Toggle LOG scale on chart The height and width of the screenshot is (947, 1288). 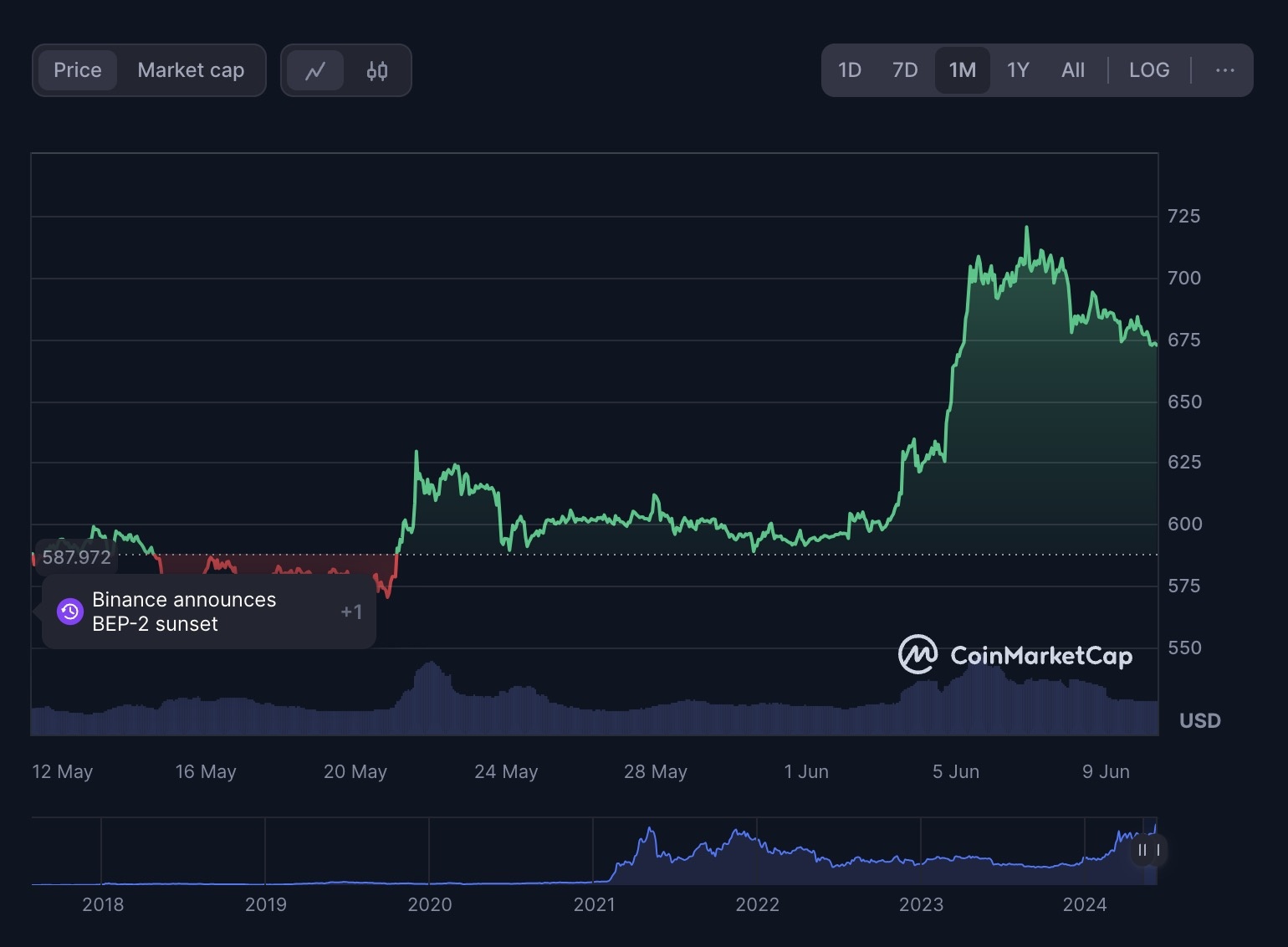(1148, 70)
